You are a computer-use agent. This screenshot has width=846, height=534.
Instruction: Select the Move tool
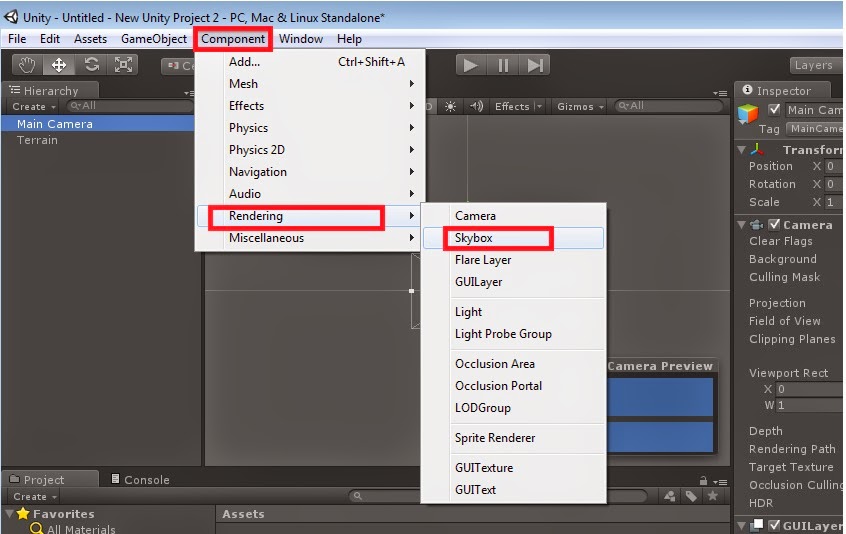pyautogui.click(x=59, y=65)
